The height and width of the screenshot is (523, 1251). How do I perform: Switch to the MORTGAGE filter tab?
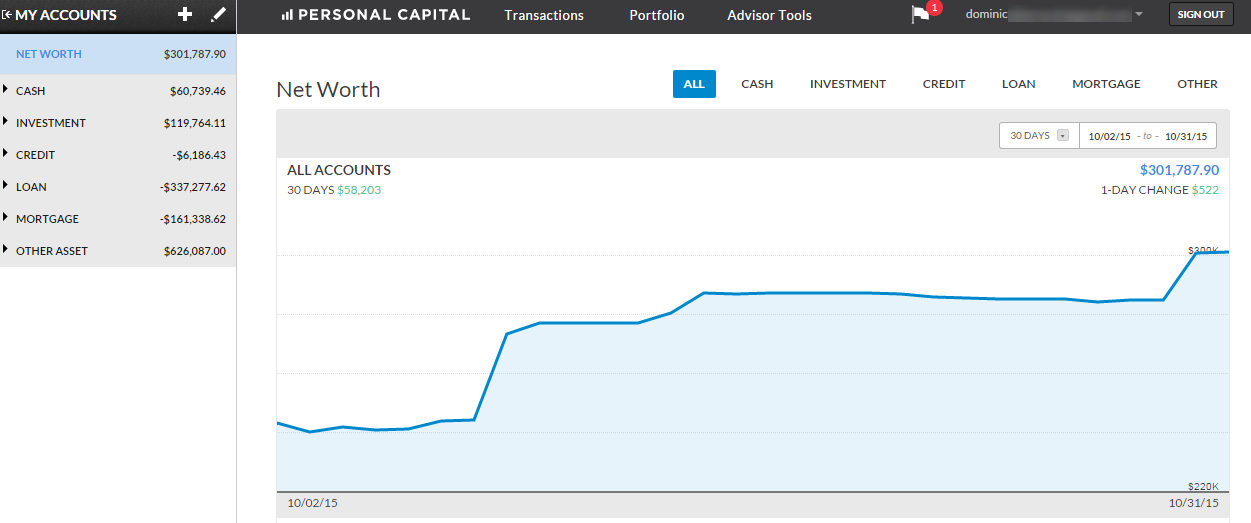1106,84
